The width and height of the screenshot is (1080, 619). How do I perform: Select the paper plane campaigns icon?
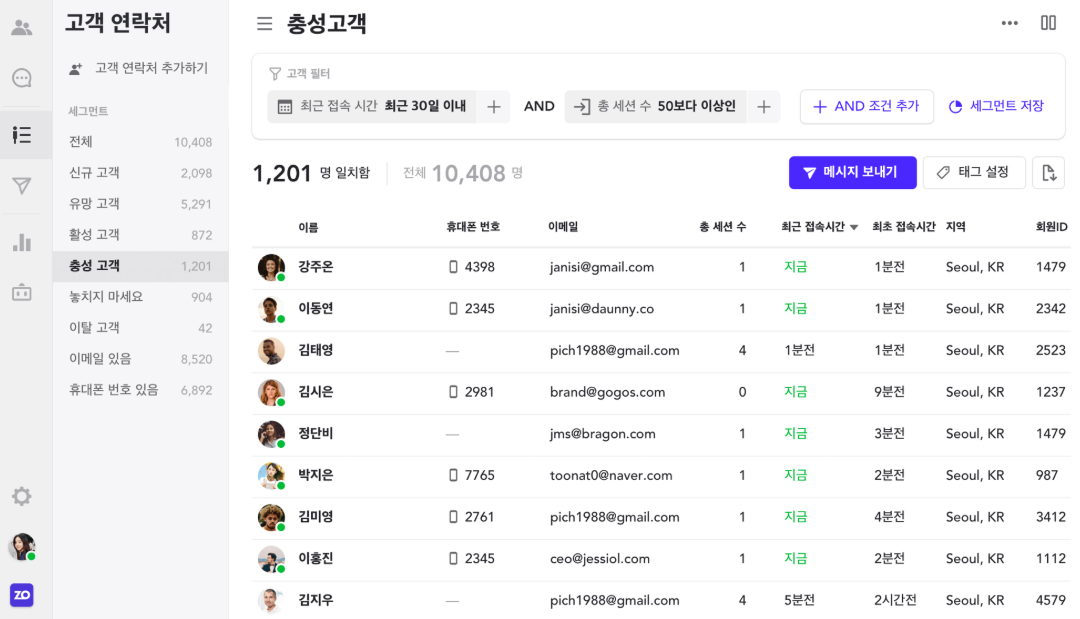(22, 186)
